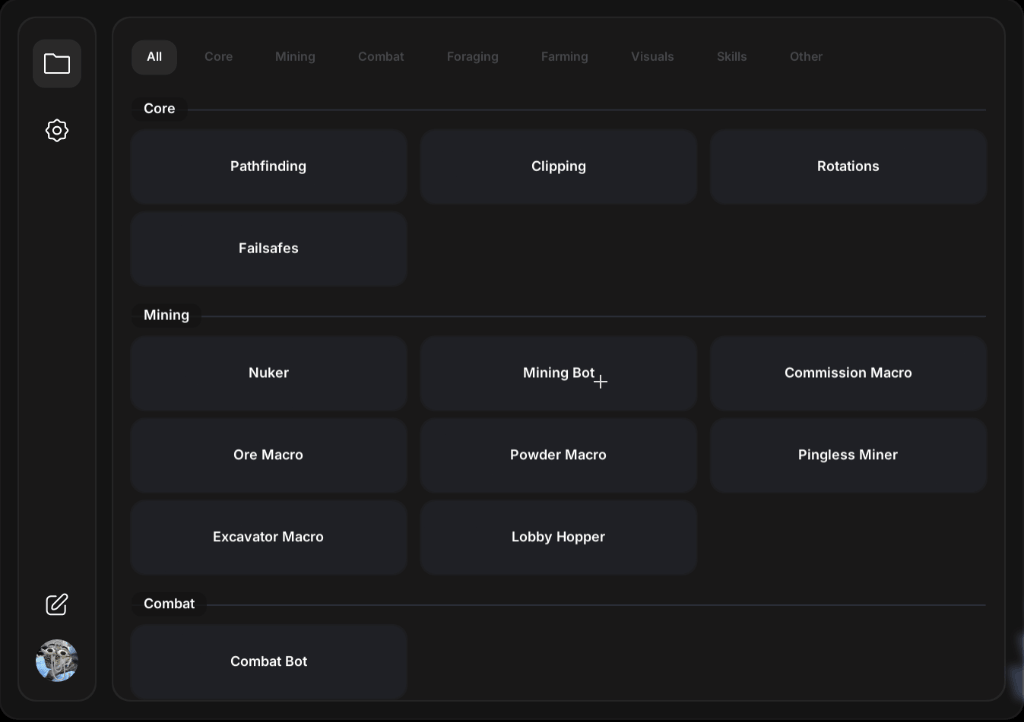Go to the Visuals tab

(x=652, y=57)
